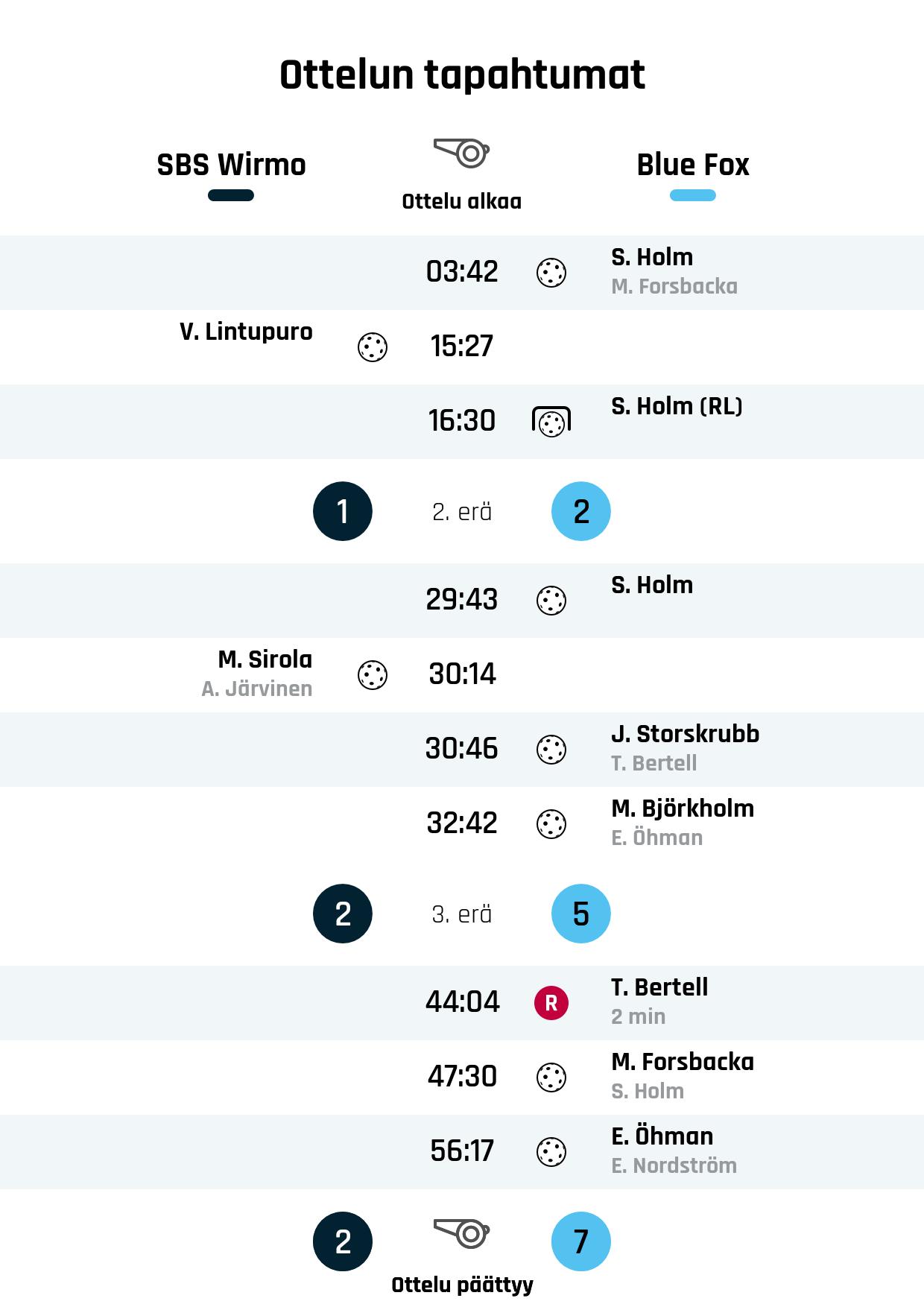The height and width of the screenshot is (1310, 924).
Task: Click scorer J. Storskrubb
Action: pyautogui.click(x=685, y=734)
